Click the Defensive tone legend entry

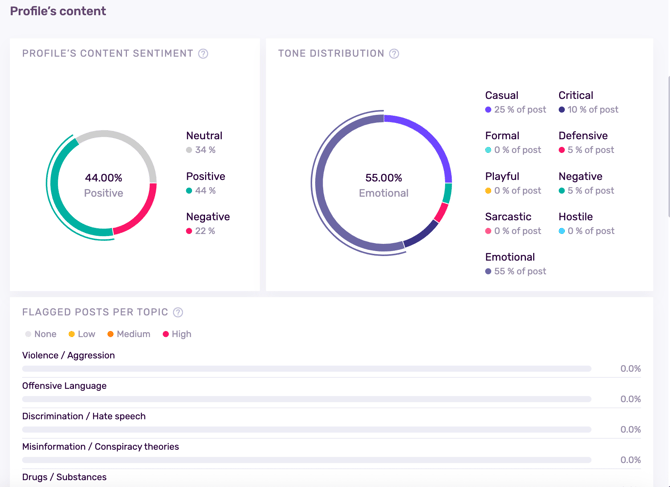[583, 136]
